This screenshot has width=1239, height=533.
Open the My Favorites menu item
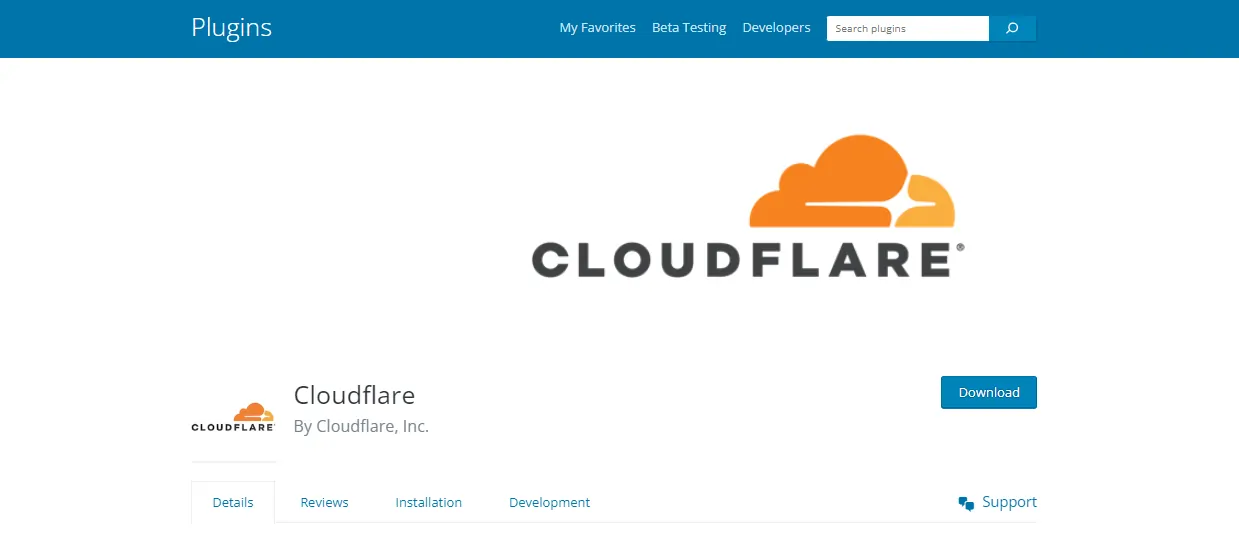coord(597,28)
